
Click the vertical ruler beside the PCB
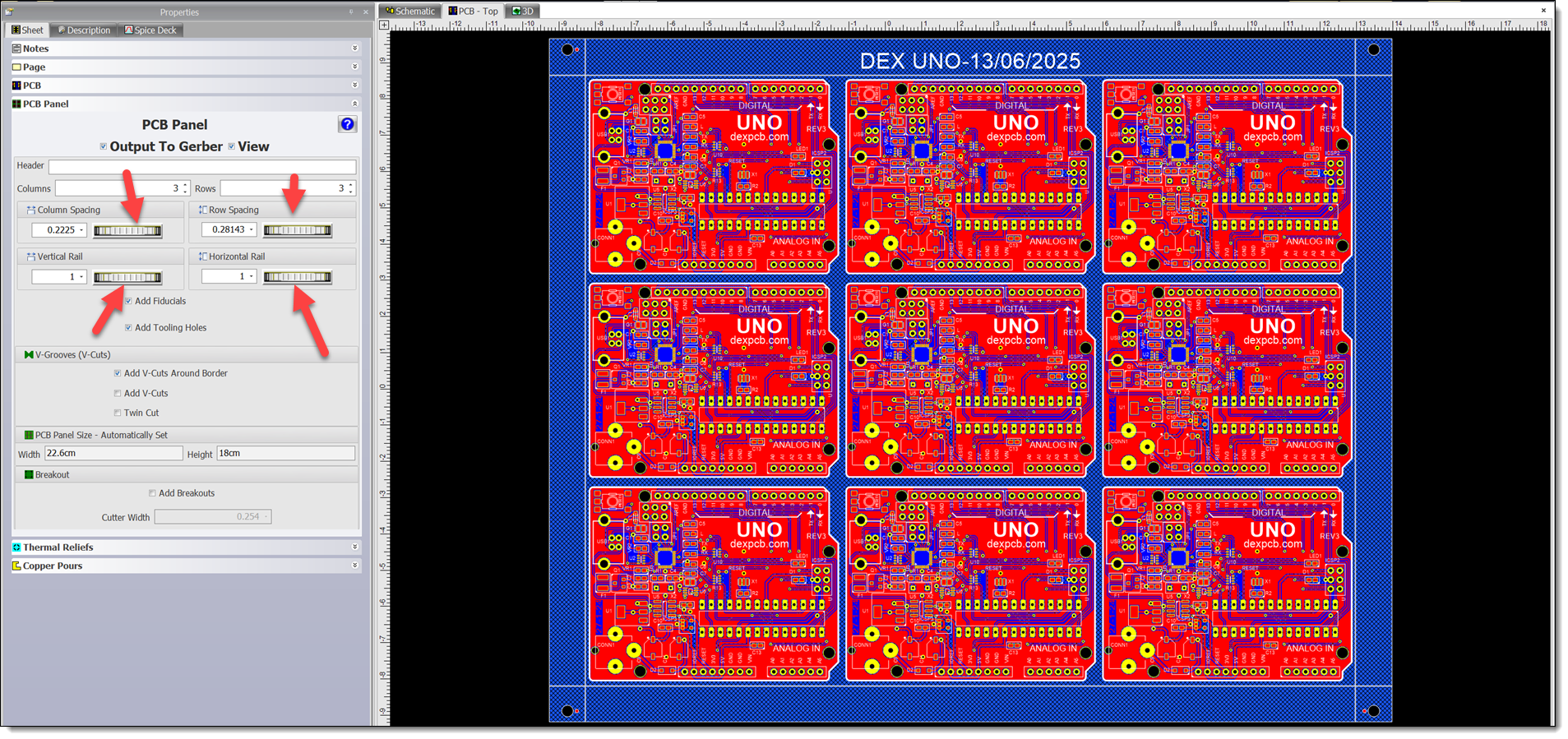tap(383, 378)
